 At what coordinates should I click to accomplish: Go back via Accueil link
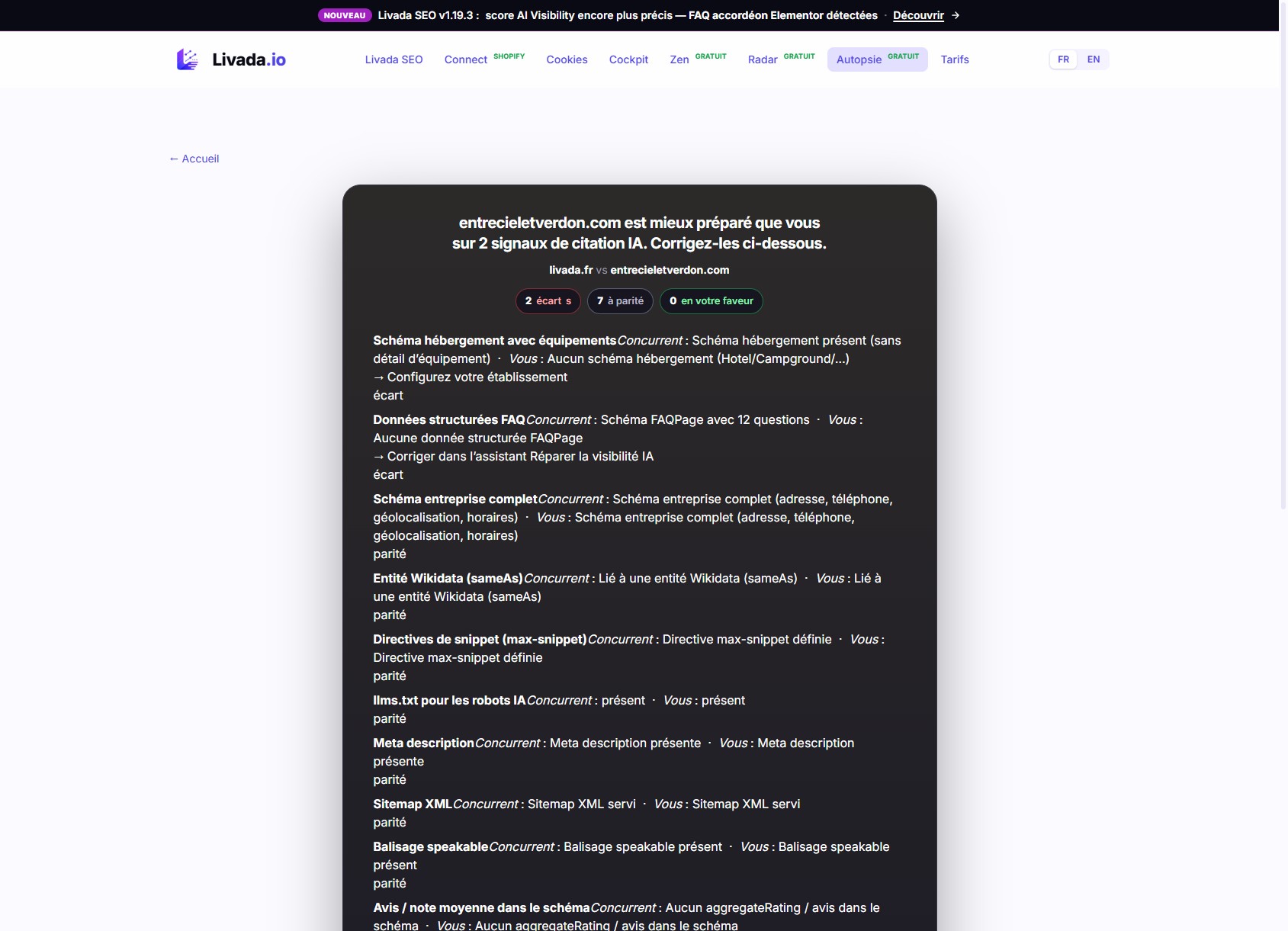click(x=194, y=159)
